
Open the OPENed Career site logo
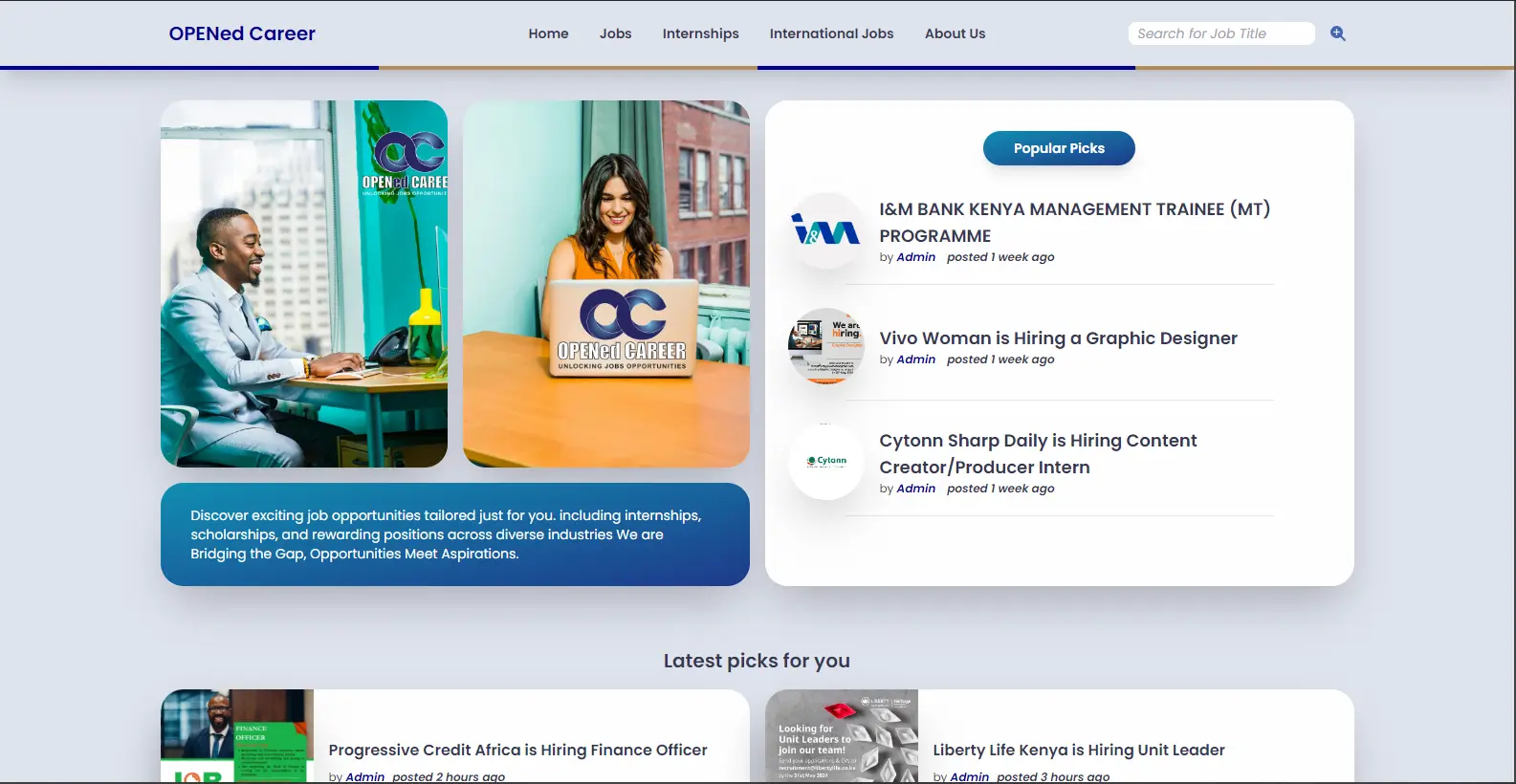[x=242, y=33]
